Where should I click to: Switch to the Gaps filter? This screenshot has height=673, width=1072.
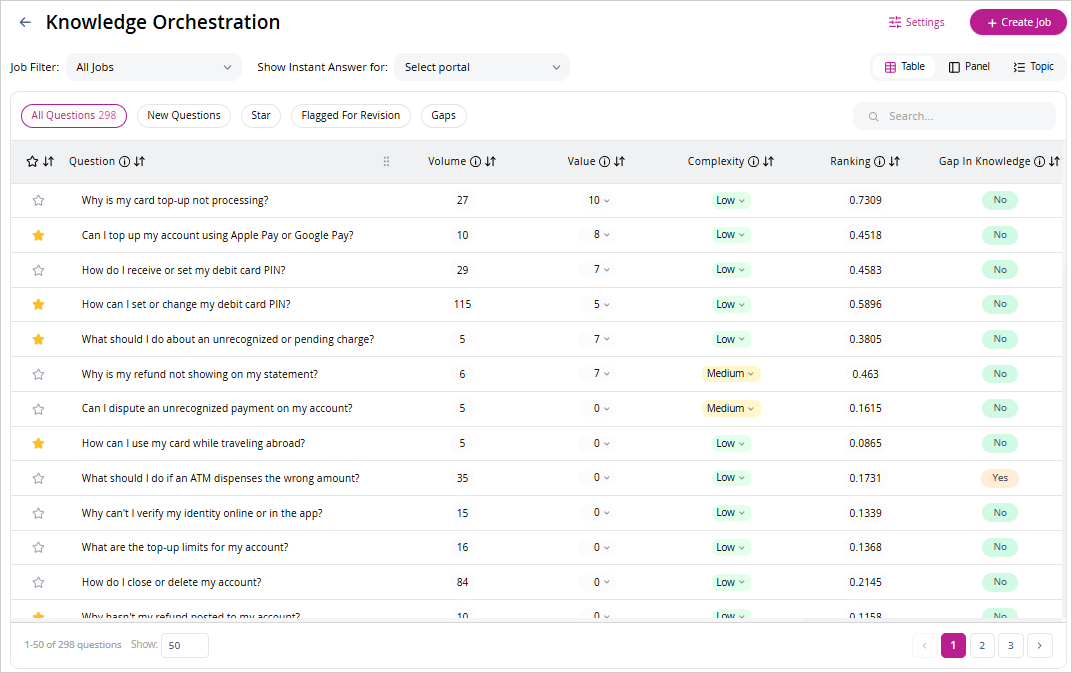click(444, 116)
